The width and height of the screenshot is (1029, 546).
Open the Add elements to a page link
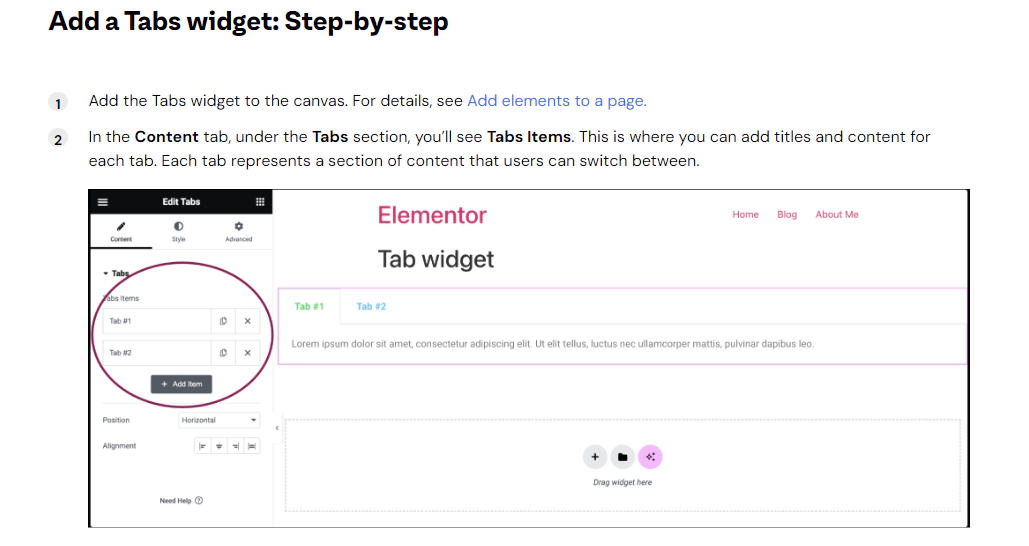click(556, 100)
